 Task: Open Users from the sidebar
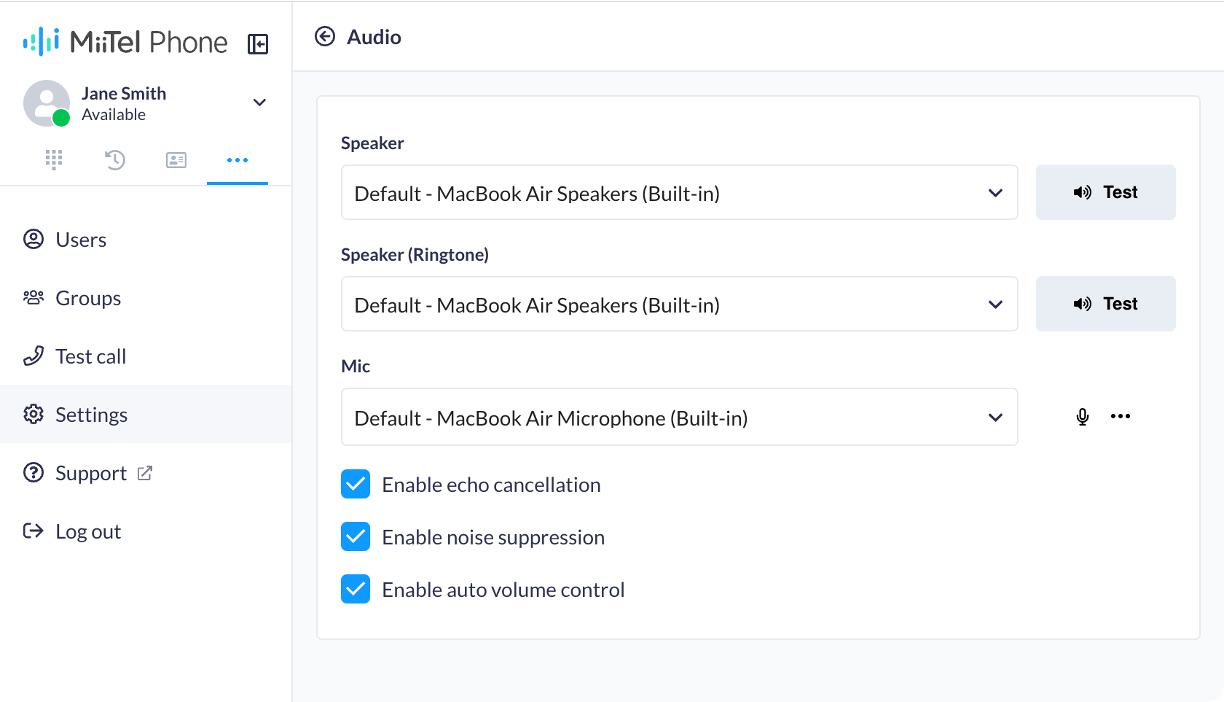click(x=146, y=240)
